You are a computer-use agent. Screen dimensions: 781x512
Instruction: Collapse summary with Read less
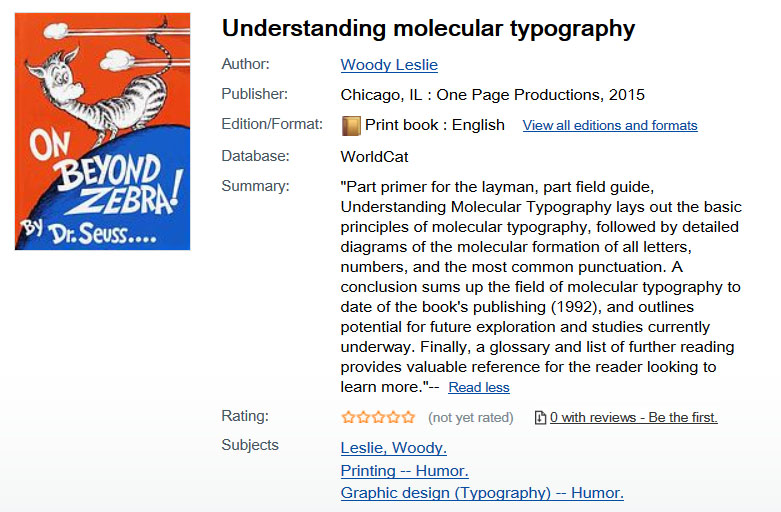[x=478, y=388]
